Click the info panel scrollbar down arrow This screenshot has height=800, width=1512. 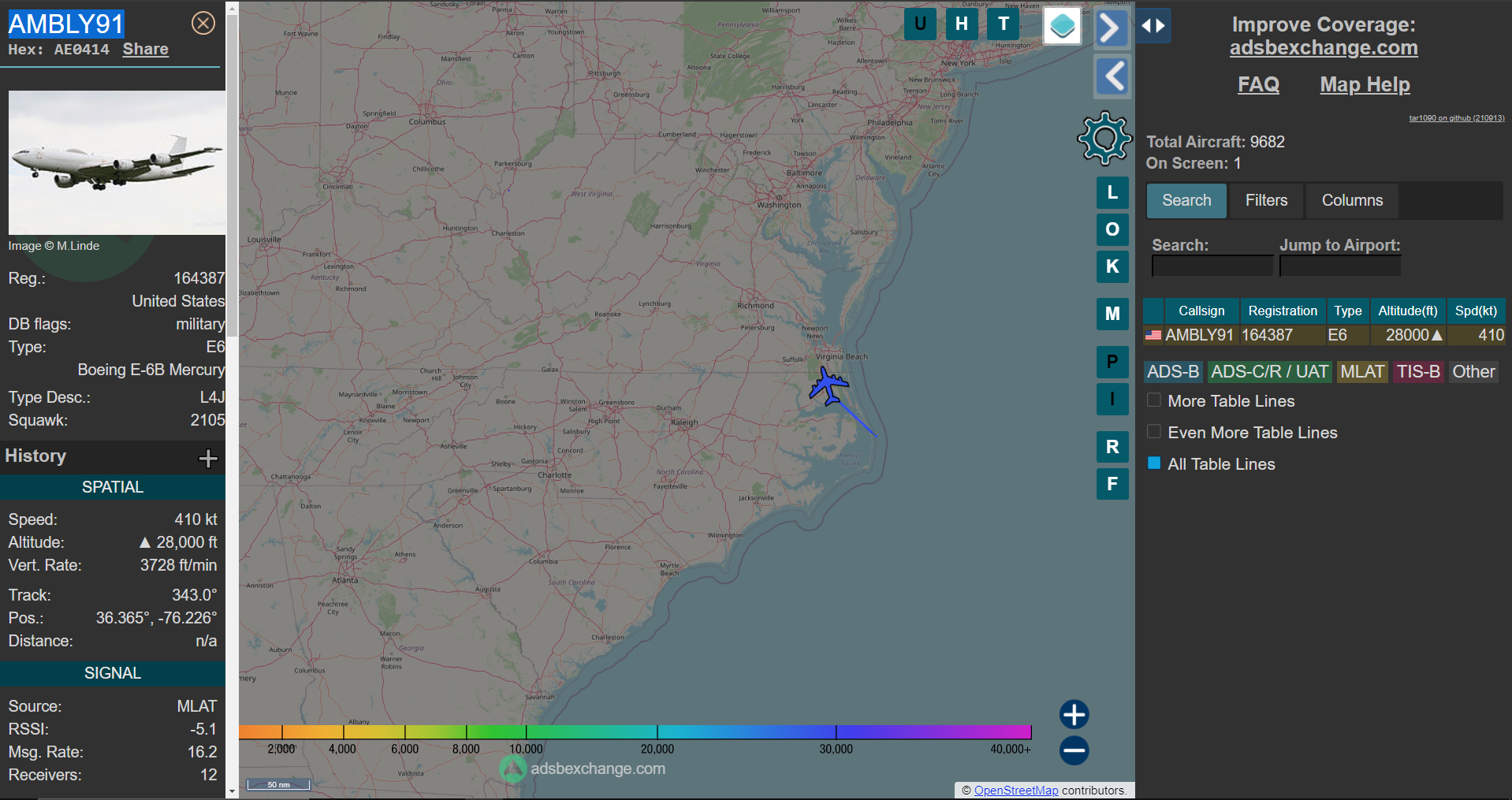click(x=232, y=791)
